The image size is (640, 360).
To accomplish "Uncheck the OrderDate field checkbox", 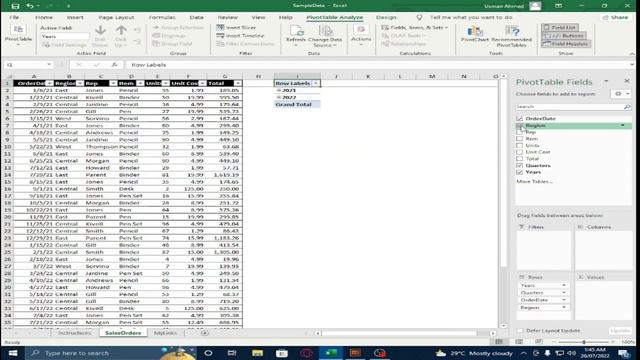I will click(520, 118).
